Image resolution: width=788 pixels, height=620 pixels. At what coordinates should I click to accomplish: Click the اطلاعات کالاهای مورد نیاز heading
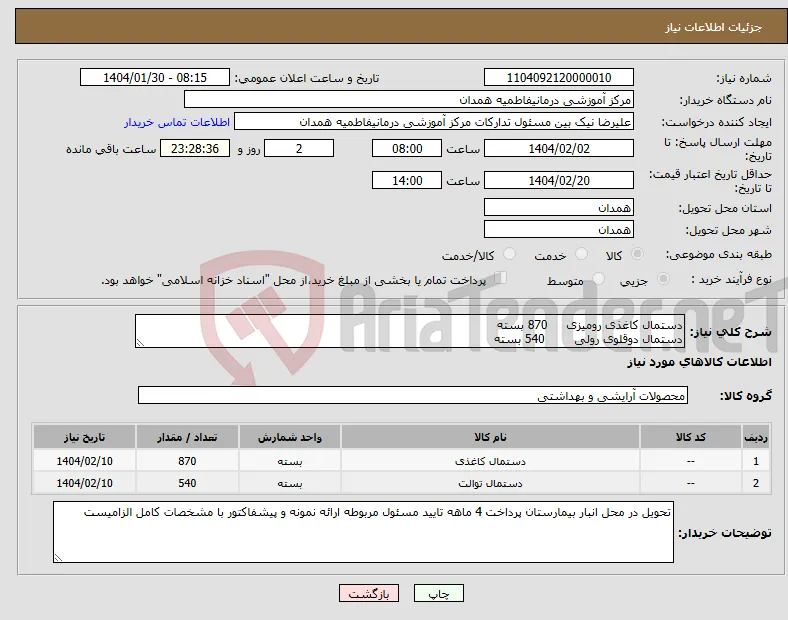699,362
